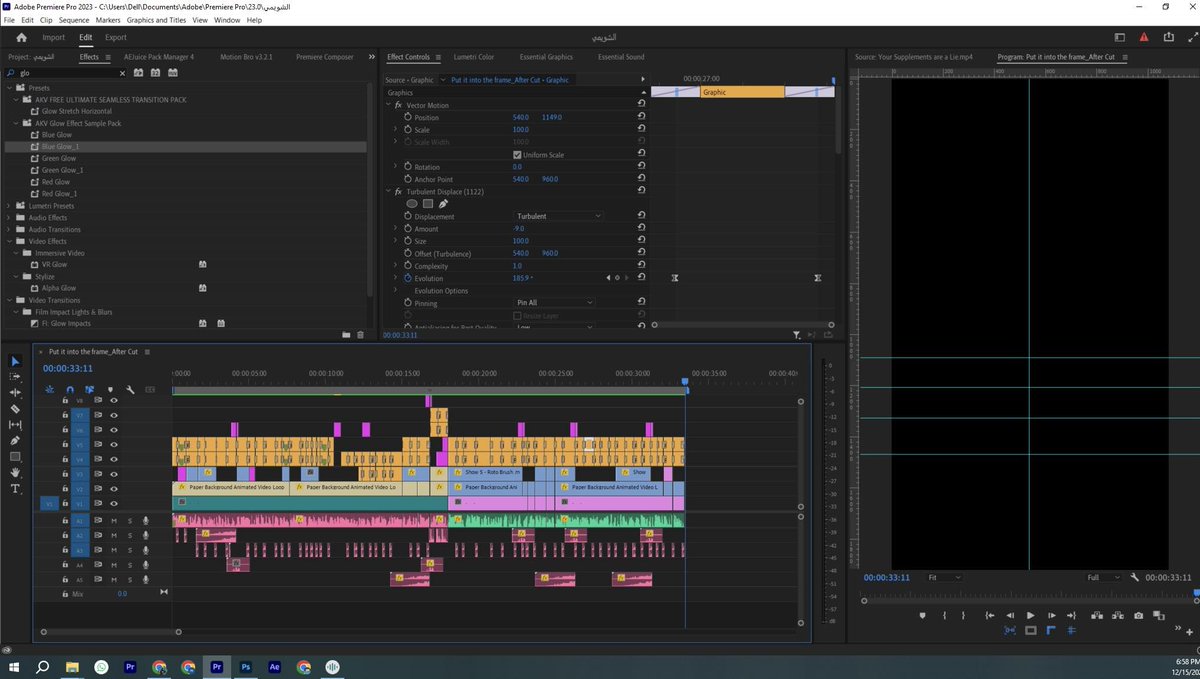Select the Red Glow_1 preset
Screen dimensions: 1200x679
click(60, 194)
